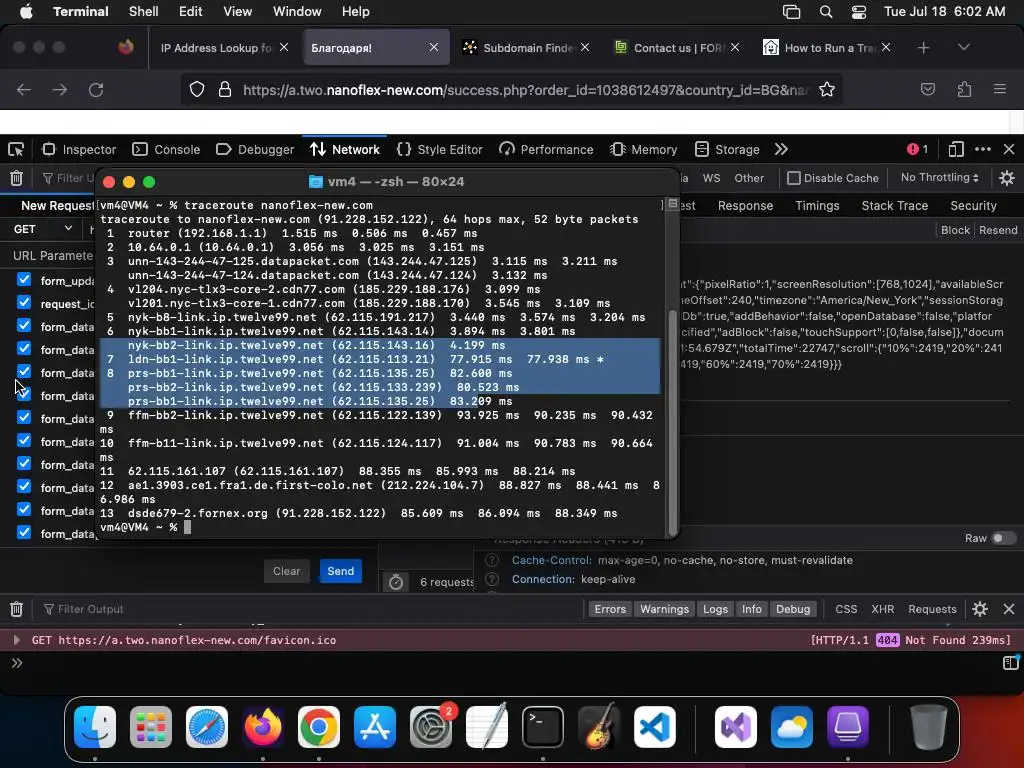The width and height of the screenshot is (1024, 768).
Task: Click the browser reload icon
Action: pyautogui.click(x=96, y=89)
